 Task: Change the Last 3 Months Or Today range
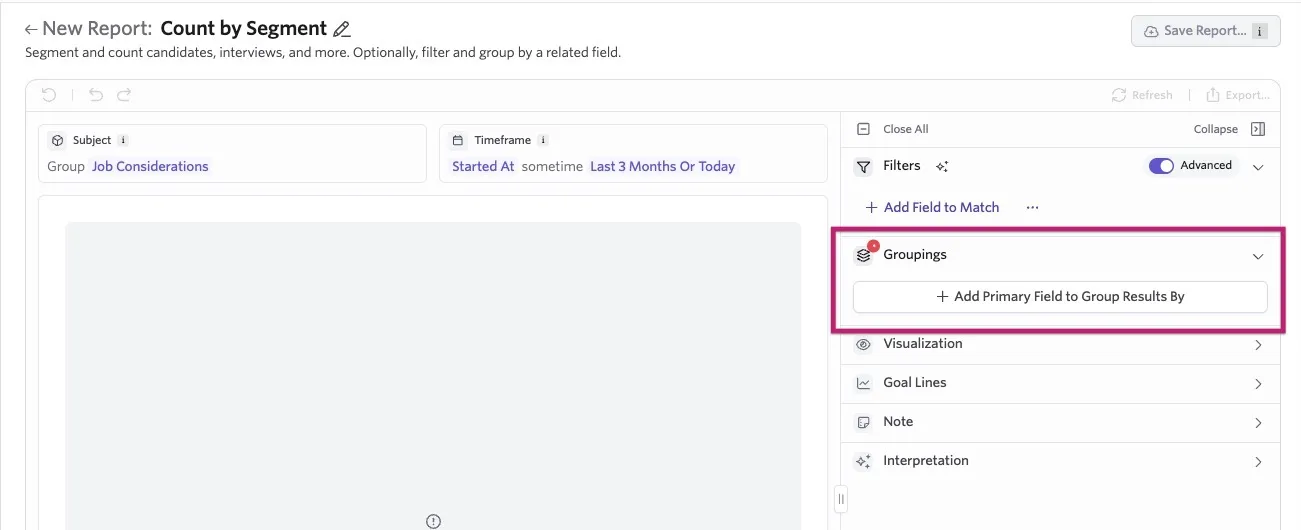pos(662,167)
